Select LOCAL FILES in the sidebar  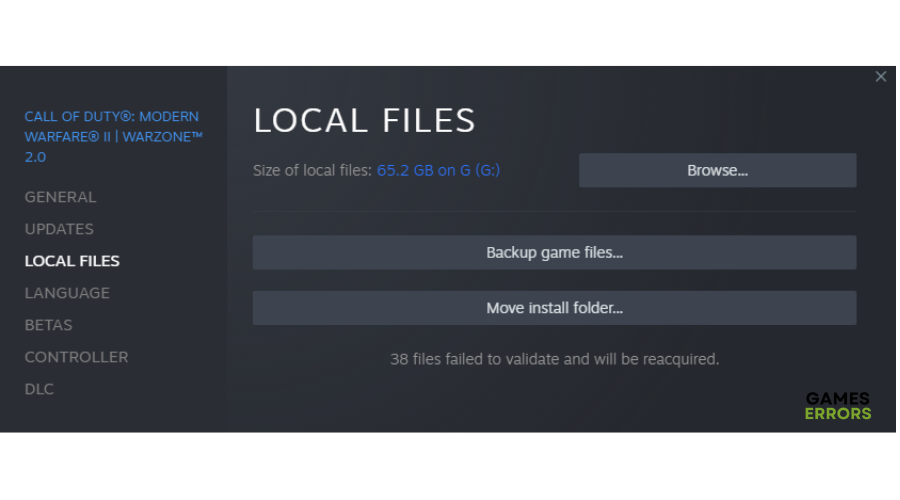[72, 261]
